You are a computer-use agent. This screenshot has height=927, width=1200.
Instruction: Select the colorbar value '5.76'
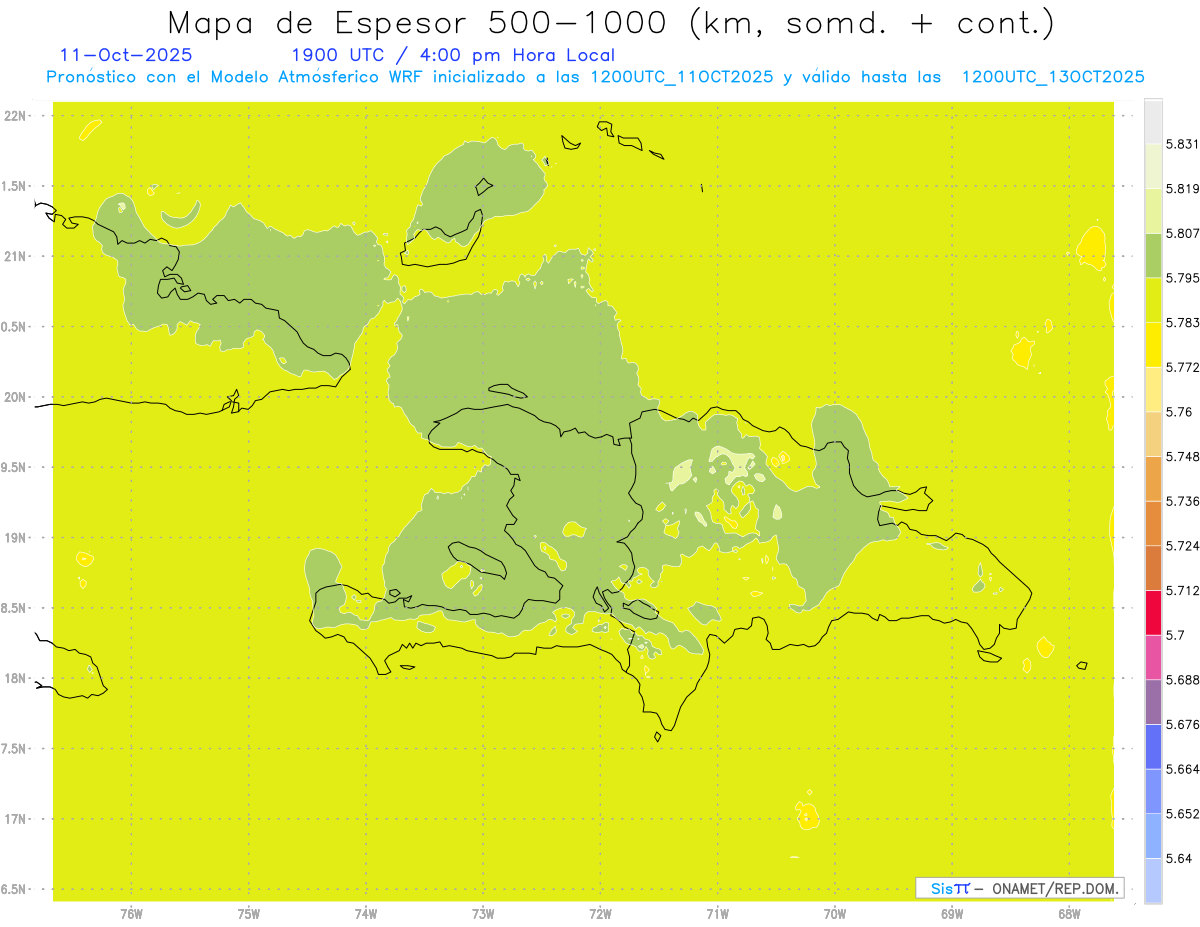click(x=1178, y=412)
